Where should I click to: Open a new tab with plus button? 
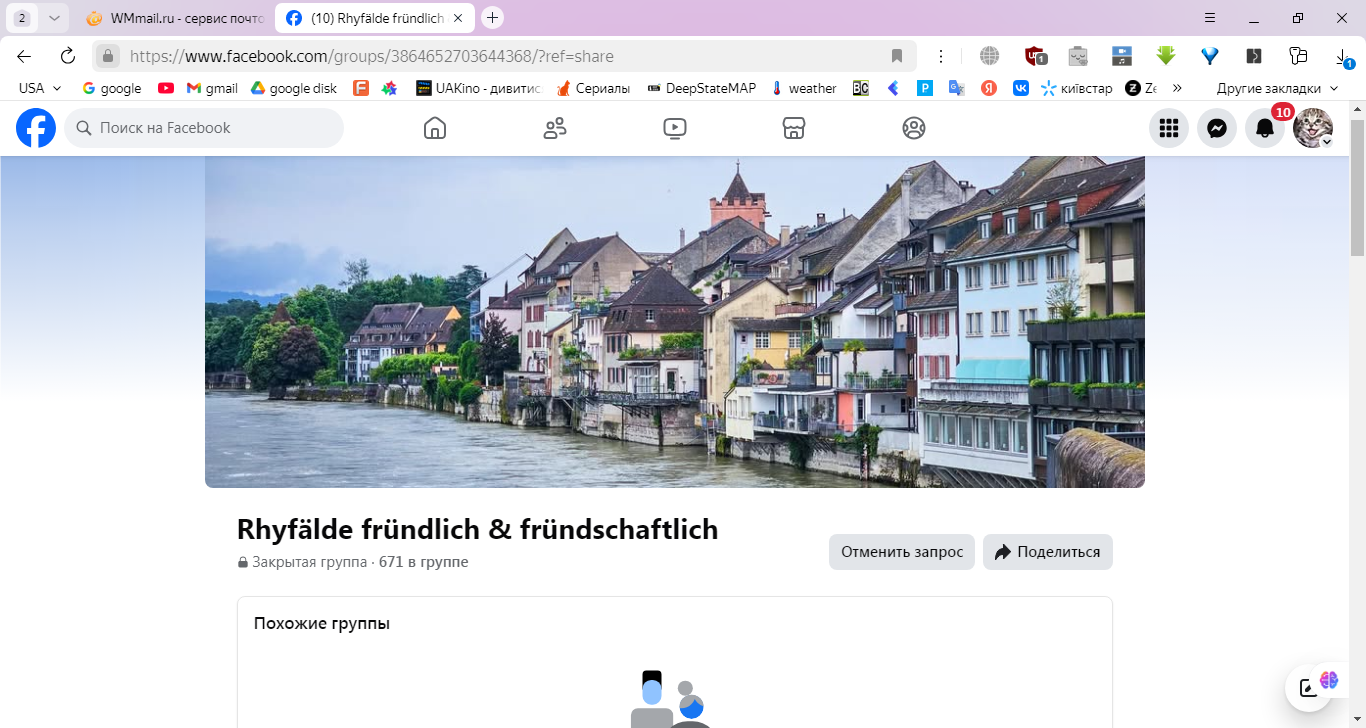click(492, 18)
